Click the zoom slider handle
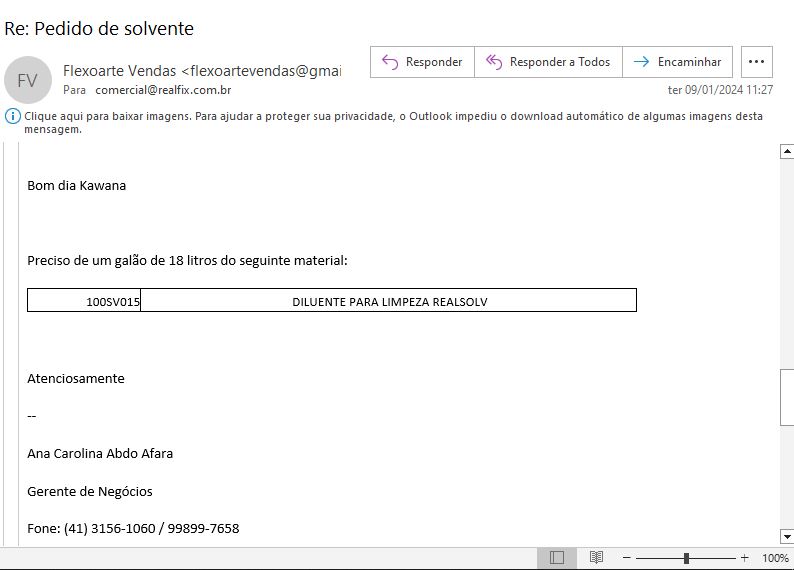The width and height of the screenshot is (794, 570). pos(686,558)
